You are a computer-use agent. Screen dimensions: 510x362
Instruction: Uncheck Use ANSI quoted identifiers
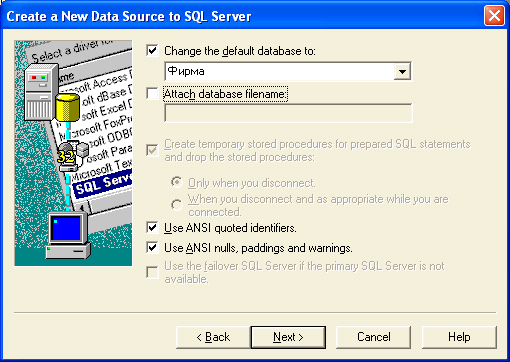[x=152, y=228]
